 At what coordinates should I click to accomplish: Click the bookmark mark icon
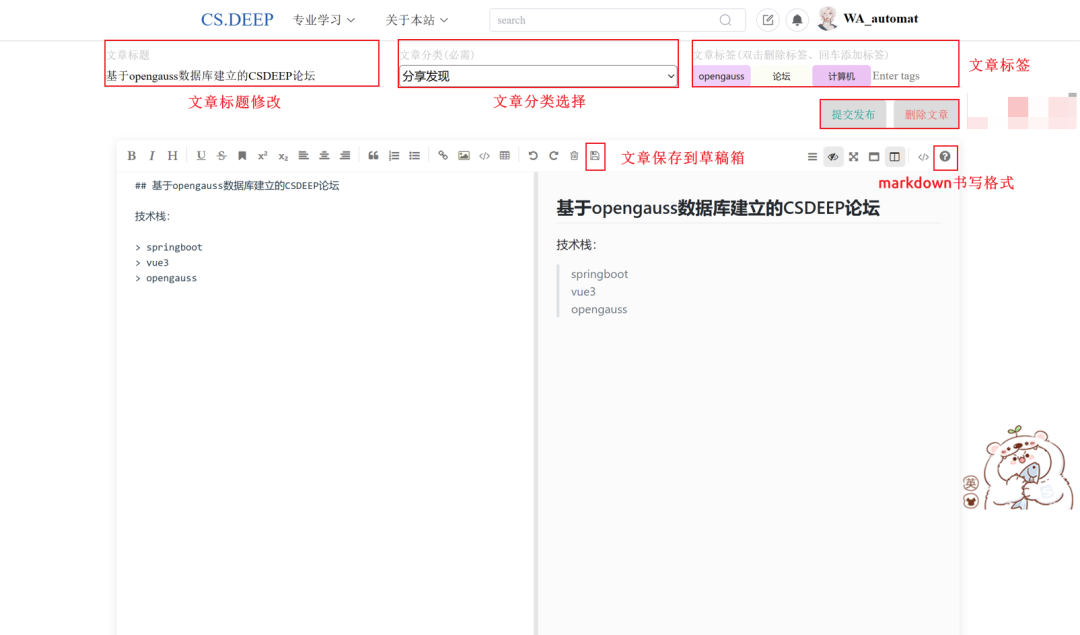click(x=242, y=156)
